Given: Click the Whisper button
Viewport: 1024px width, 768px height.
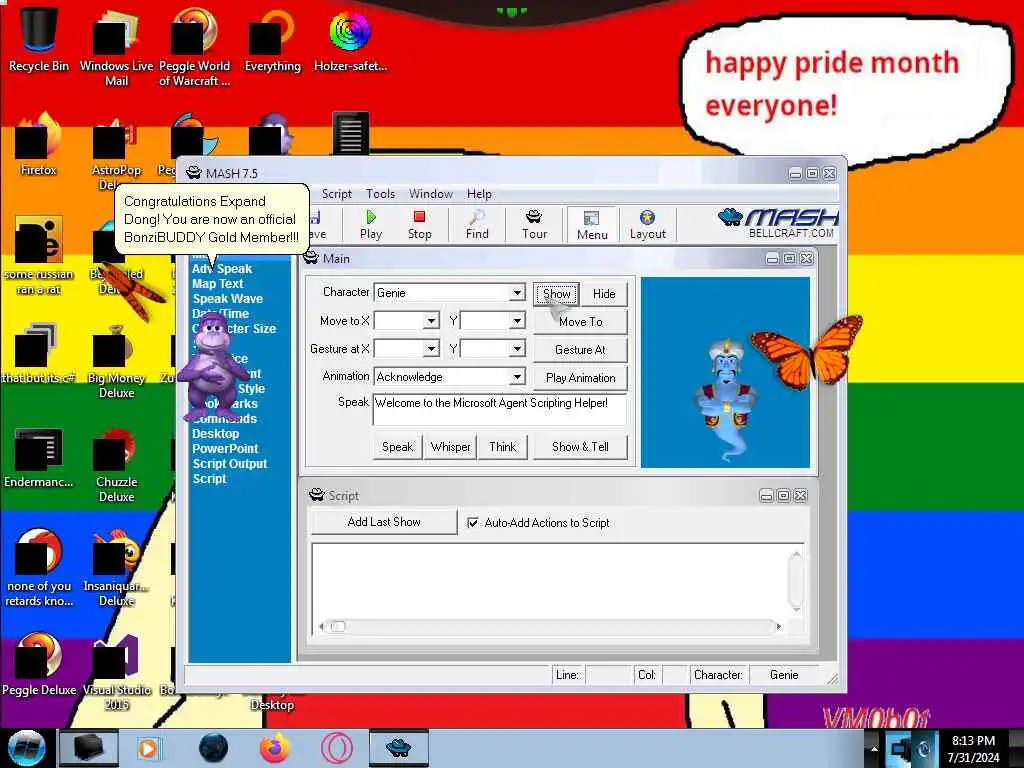Looking at the screenshot, I should pos(451,447).
